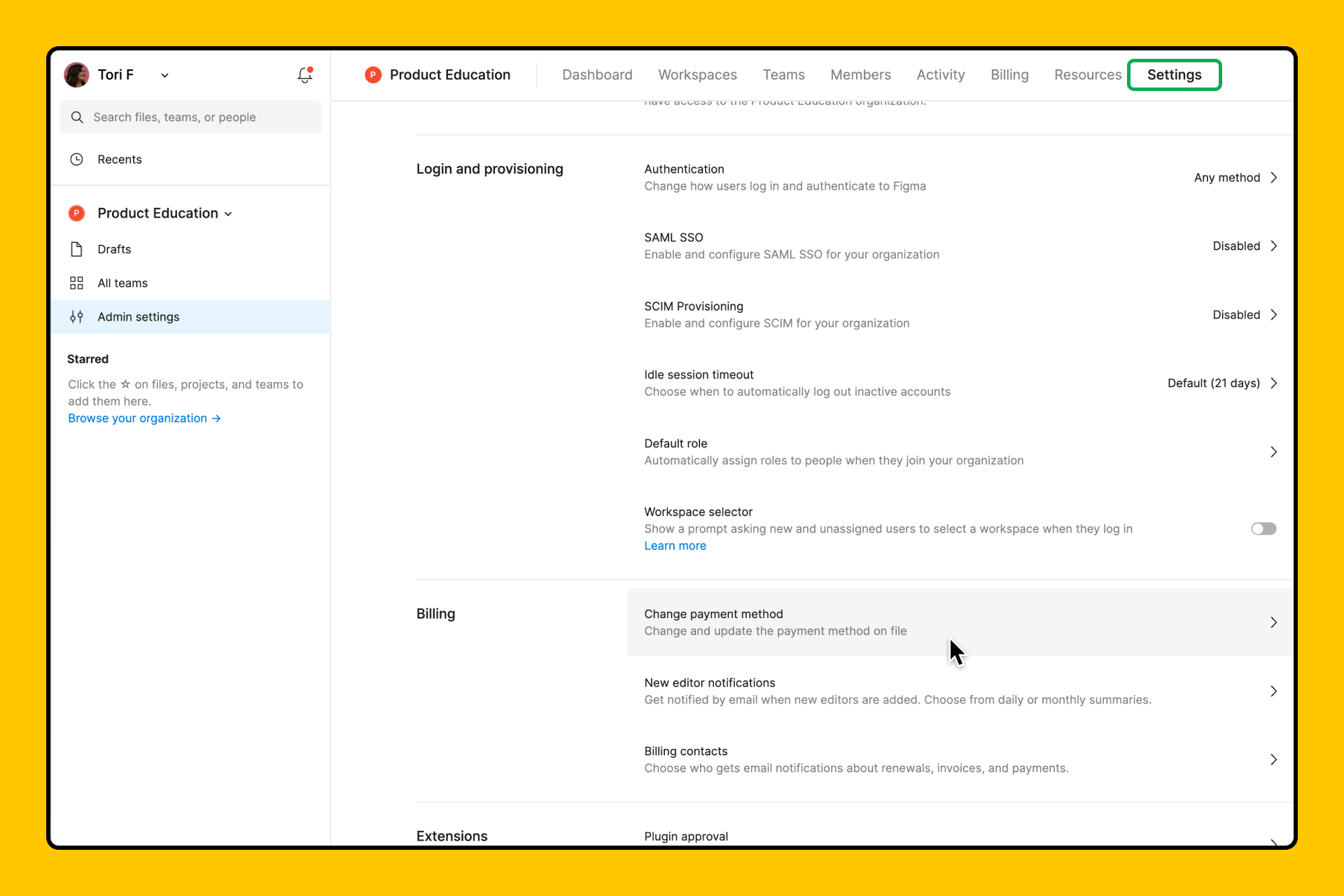Screen dimensions: 1344x896
Task: Click Tori F's profile avatar
Action: tap(76, 75)
